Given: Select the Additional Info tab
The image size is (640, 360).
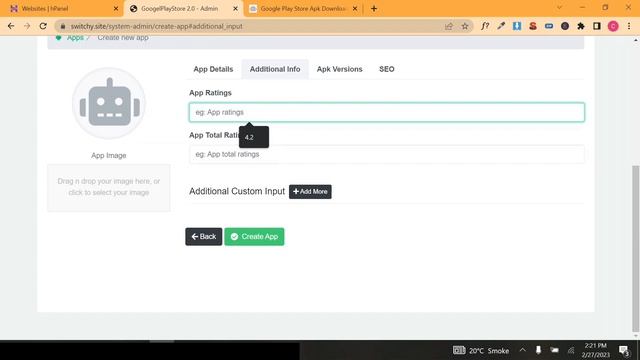Looking at the screenshot, I should tap(275, 69).
